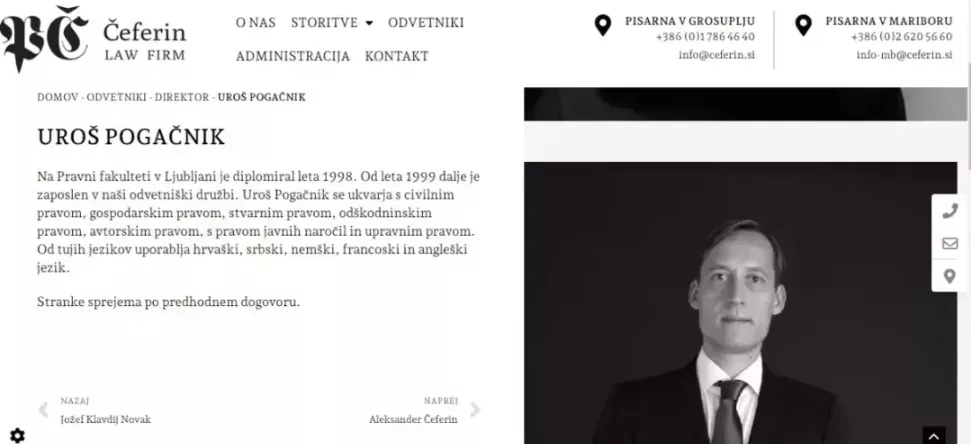Open the O NAS menu item
971x444 pixels.
(255, 23)
